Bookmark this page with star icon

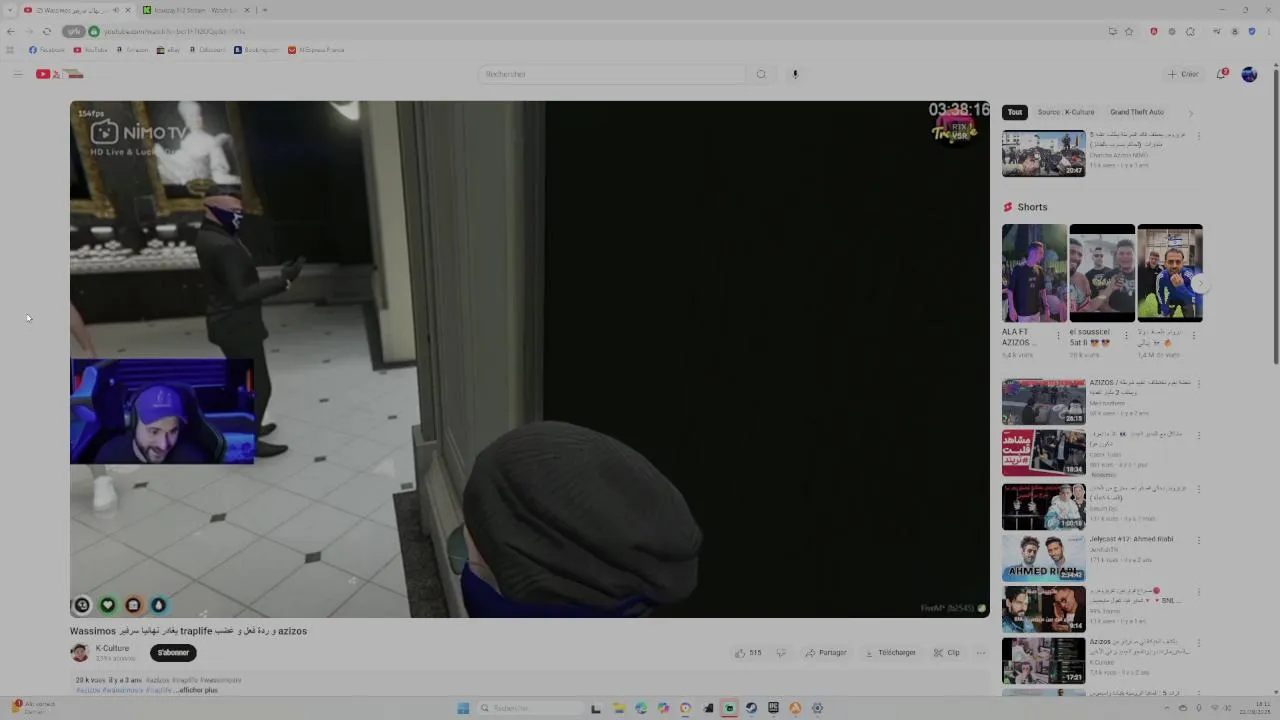coord(1129,31)
